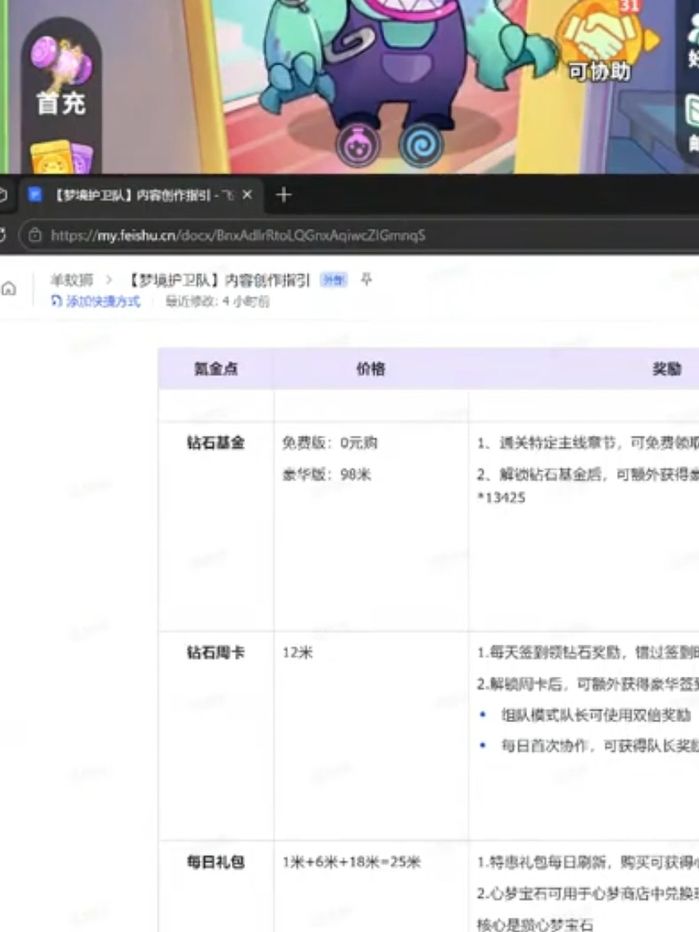Close the 梦境护卫队 browser tab
The width and height of the screenshot is (699, 932).
click(x=247, y=195)
